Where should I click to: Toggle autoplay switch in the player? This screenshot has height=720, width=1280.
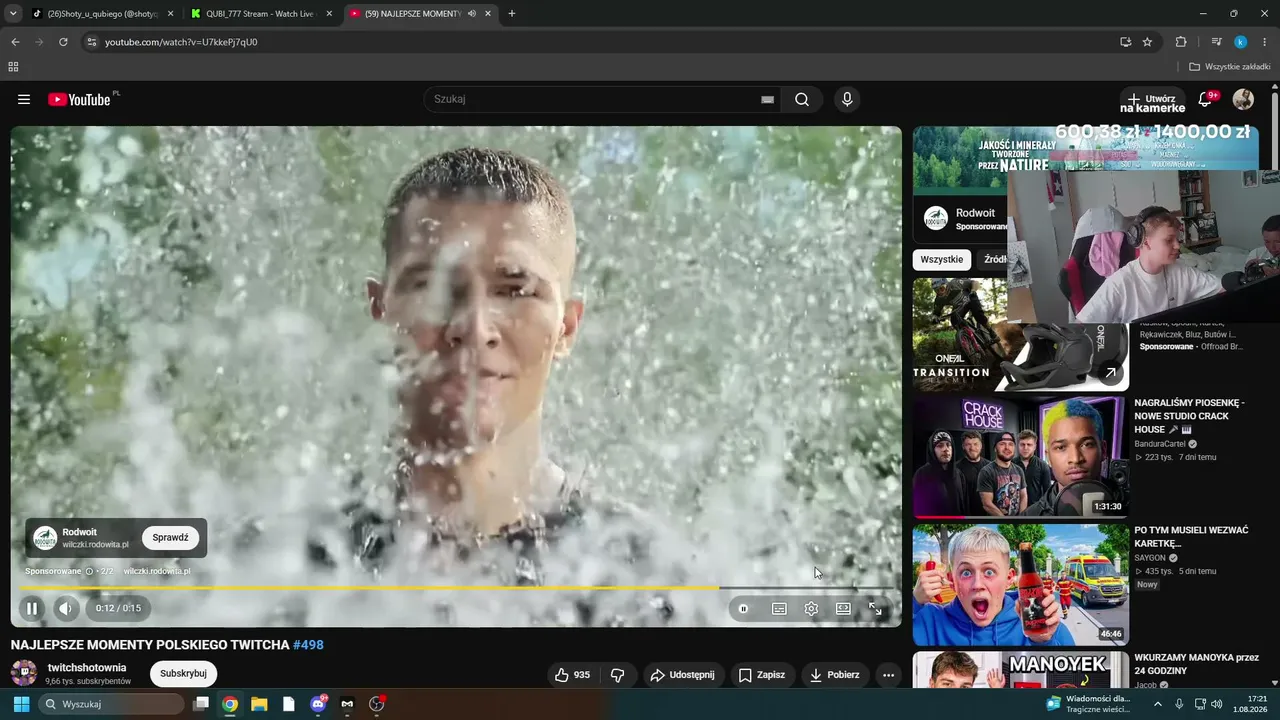(x=743, y=608)
